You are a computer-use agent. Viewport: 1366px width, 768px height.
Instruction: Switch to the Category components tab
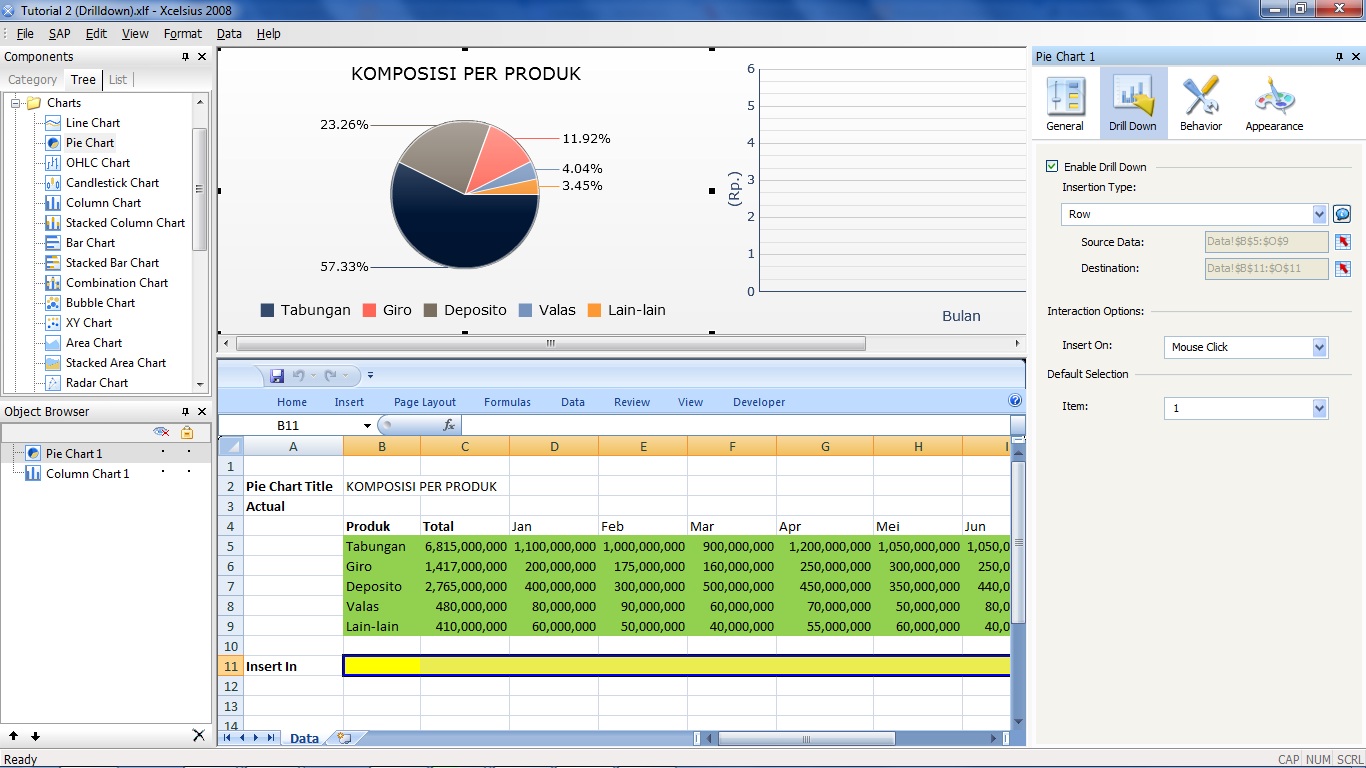tap(32, 80)
